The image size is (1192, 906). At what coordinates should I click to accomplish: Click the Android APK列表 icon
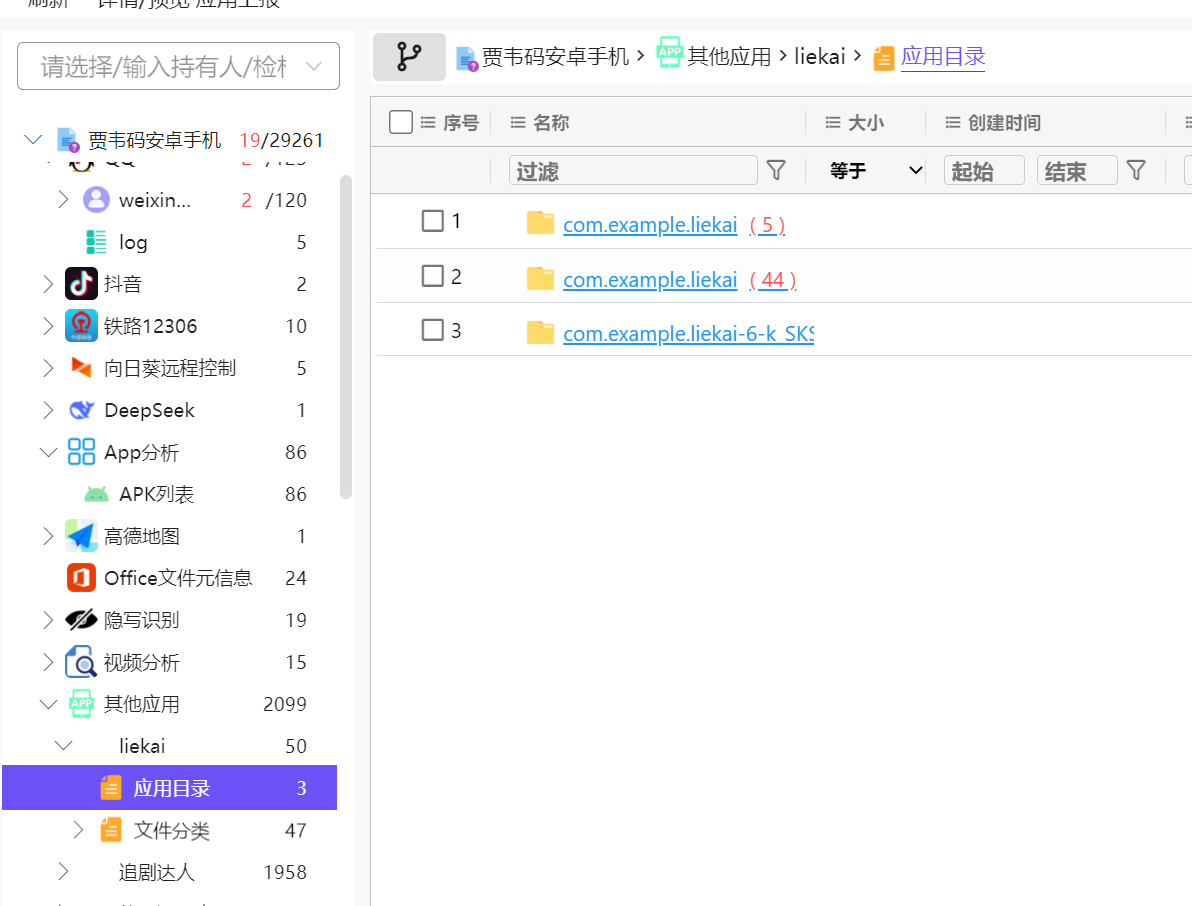[x=96, y=494]
